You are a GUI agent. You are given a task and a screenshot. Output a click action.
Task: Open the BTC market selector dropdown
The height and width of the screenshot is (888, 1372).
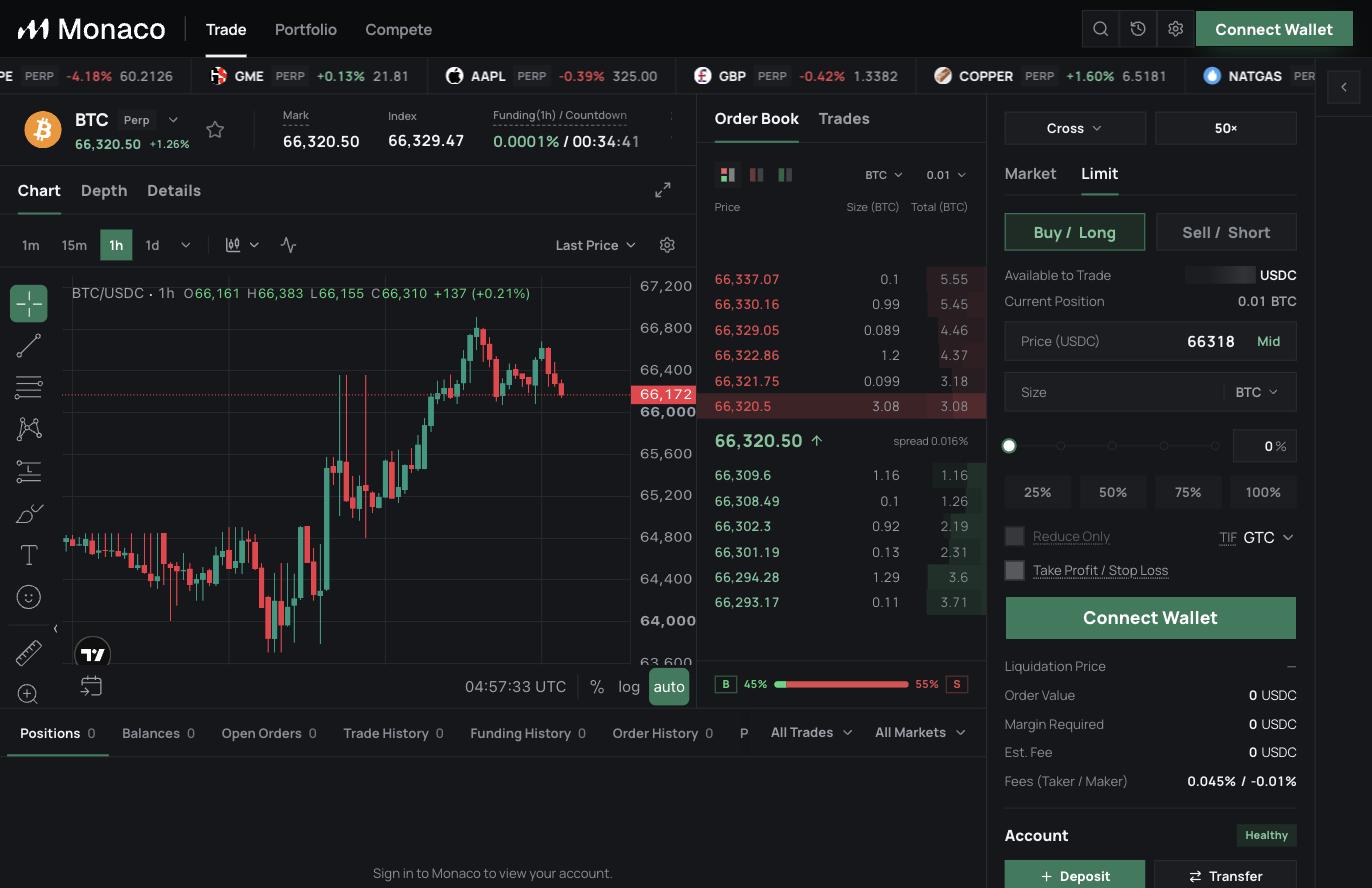point(173,120)
